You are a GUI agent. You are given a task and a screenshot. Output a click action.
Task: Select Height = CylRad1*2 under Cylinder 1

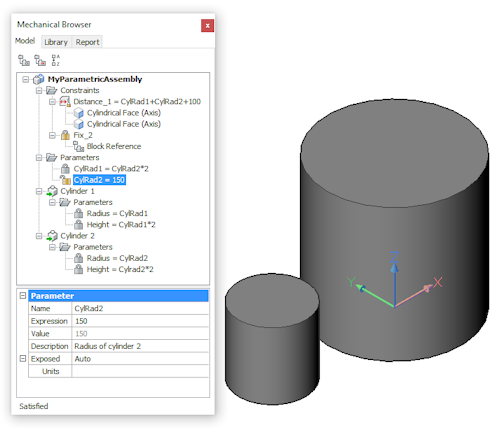click(x=121, y=225)
